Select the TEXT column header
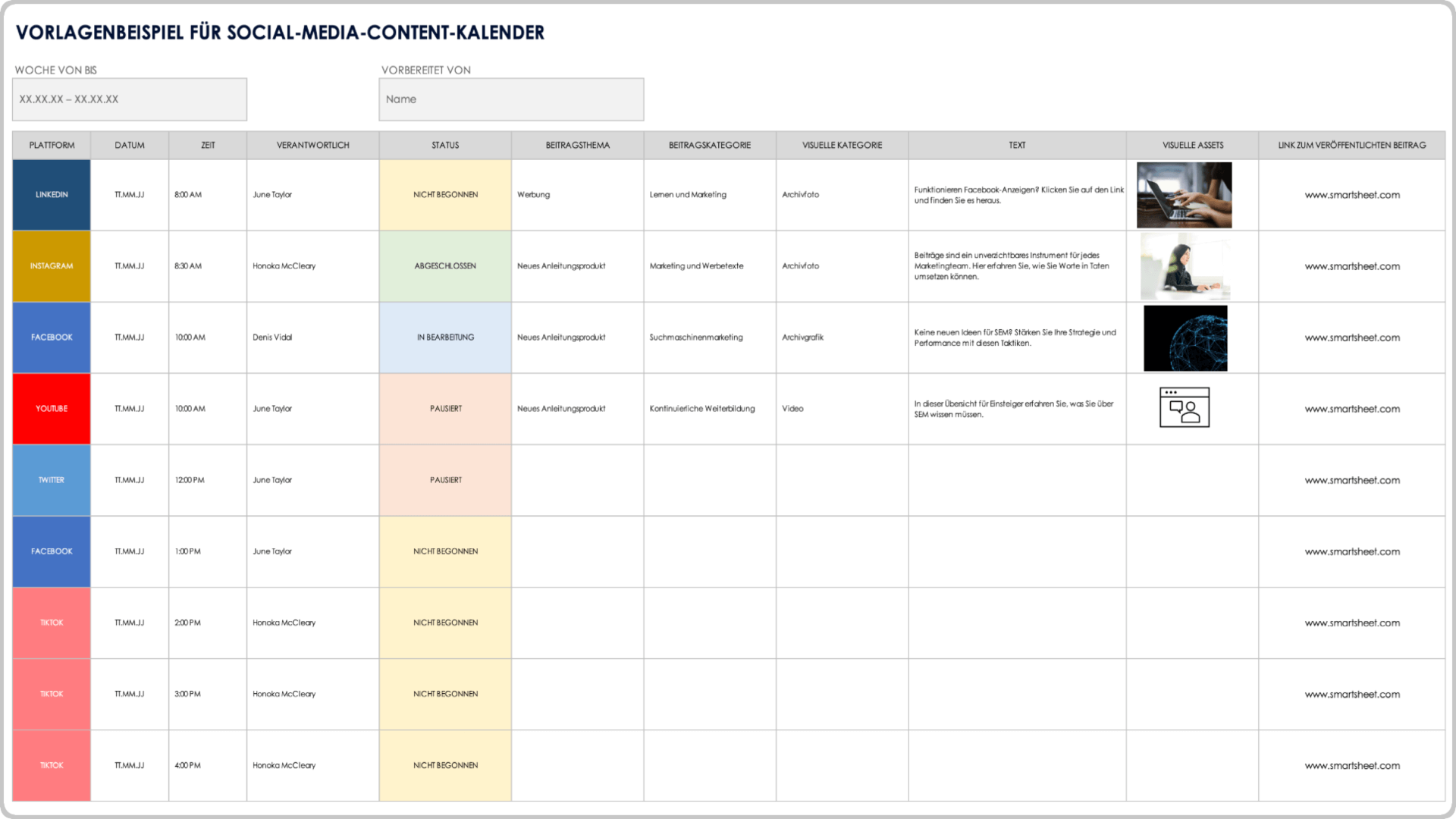 click(x=1017, y=145)
